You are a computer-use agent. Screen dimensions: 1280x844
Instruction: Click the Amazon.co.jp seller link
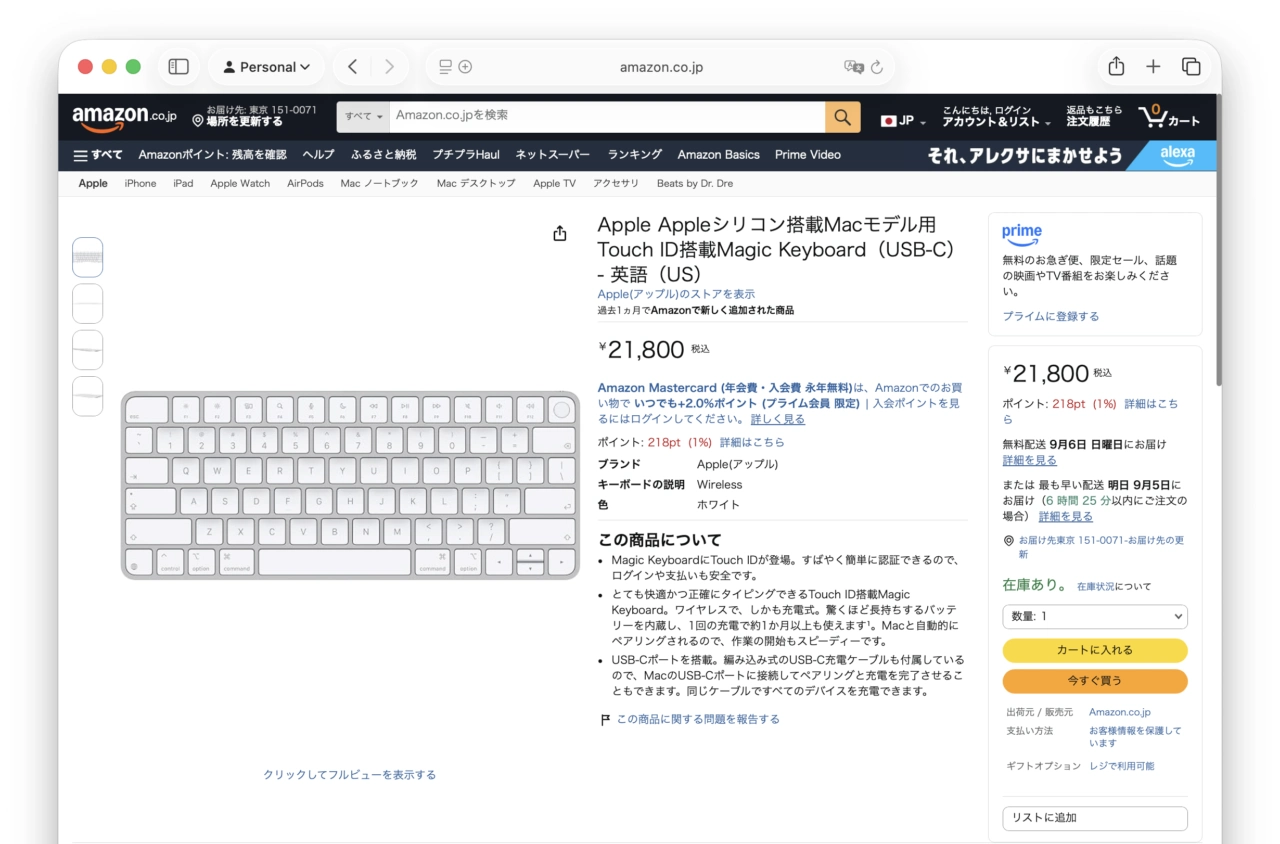tap(1120, 713)
